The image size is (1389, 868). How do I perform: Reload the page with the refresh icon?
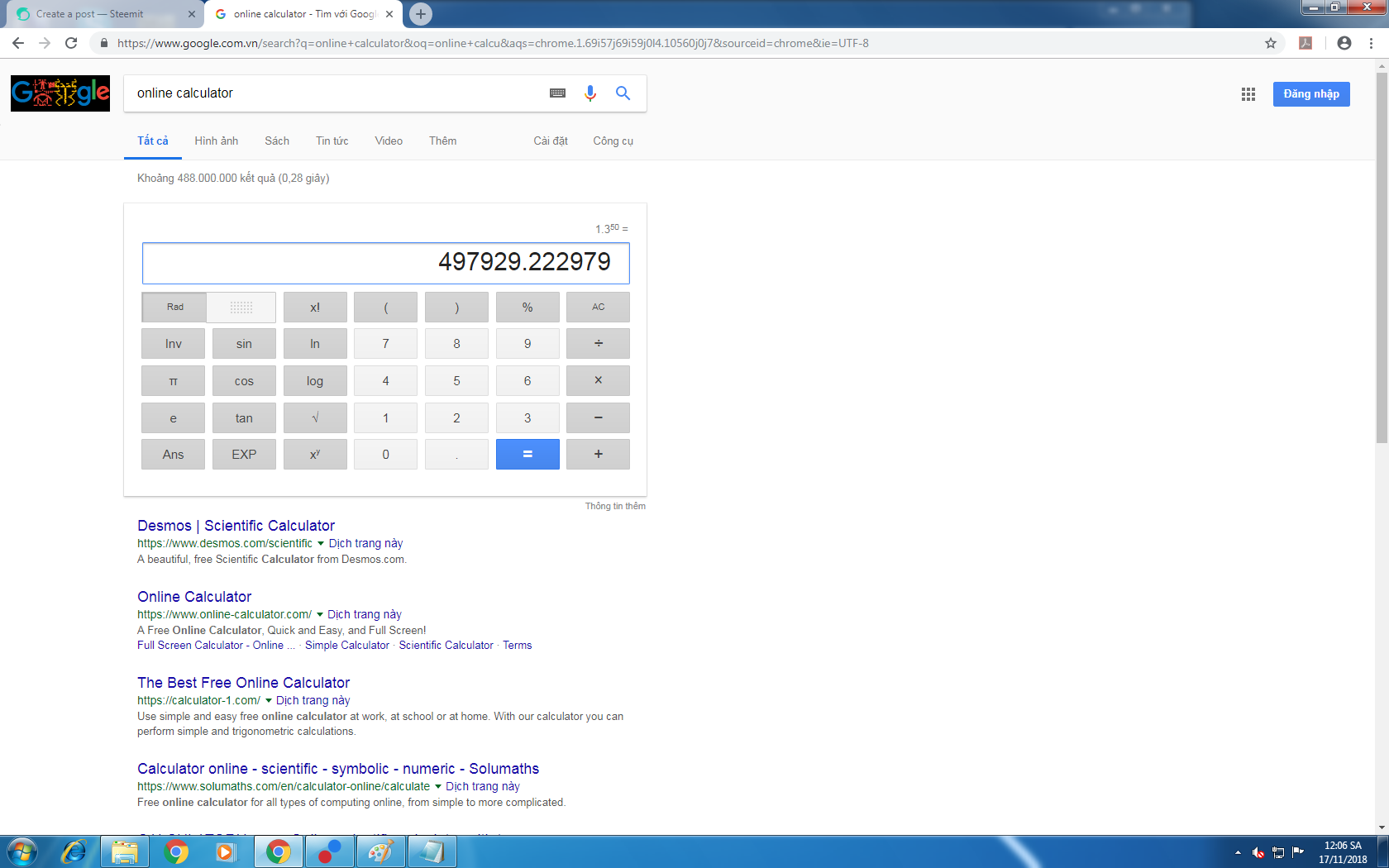tap(71, 43)
